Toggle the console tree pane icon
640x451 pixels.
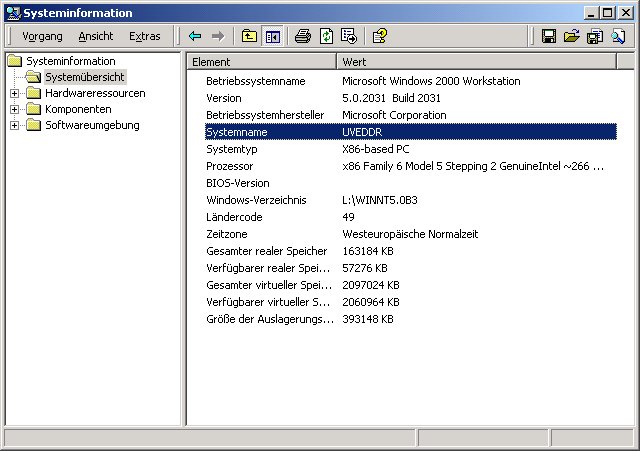coord(271,36)
